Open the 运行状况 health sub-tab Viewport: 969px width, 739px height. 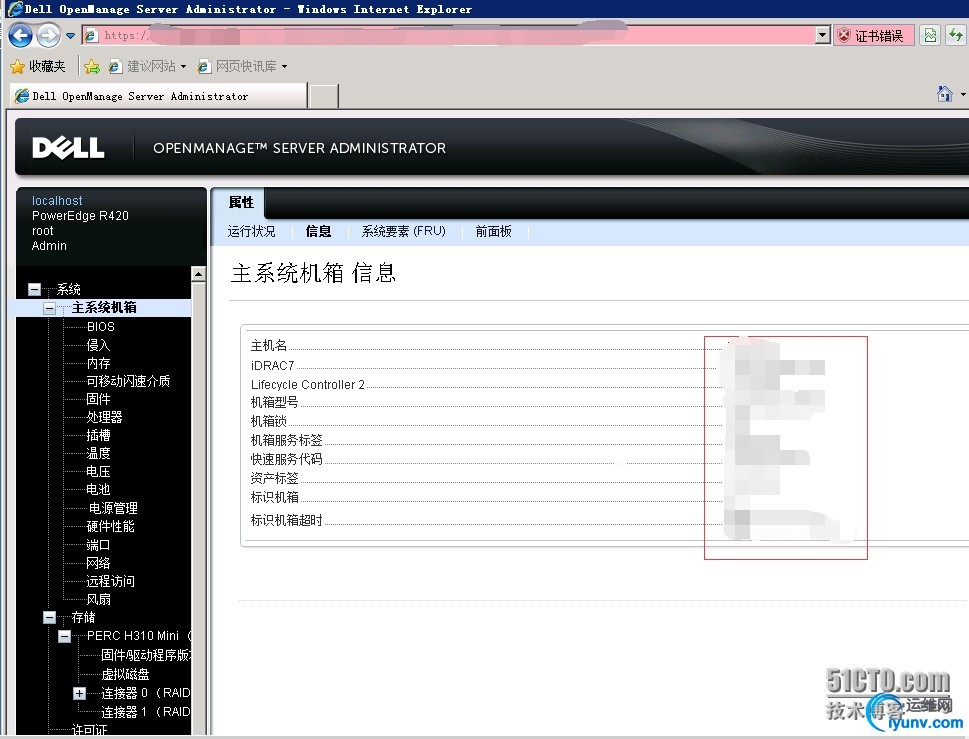[x=251, y=231]
